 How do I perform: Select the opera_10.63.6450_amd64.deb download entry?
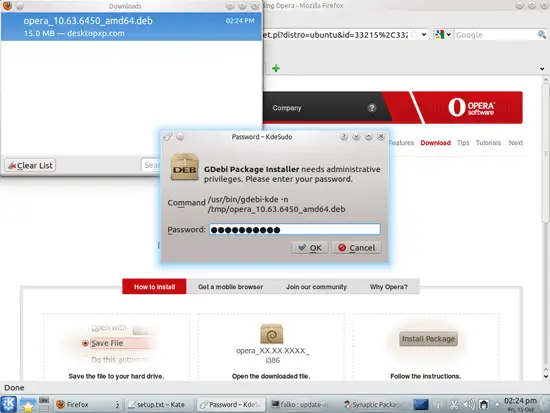pyautogui.click(x=131, y=27)
